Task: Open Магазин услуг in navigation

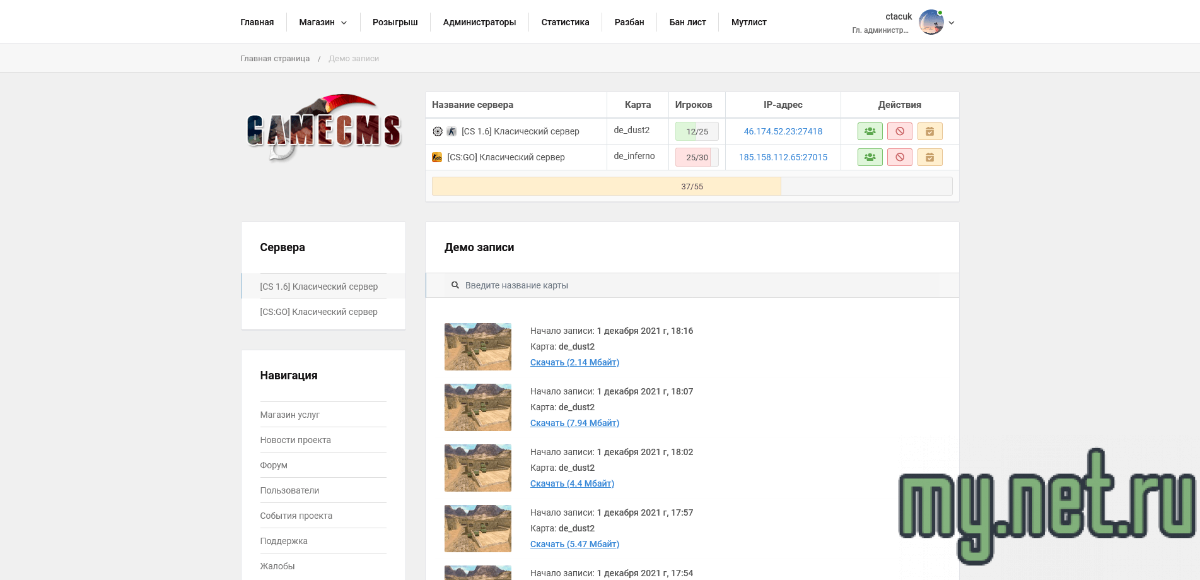Action: (290, 415)
